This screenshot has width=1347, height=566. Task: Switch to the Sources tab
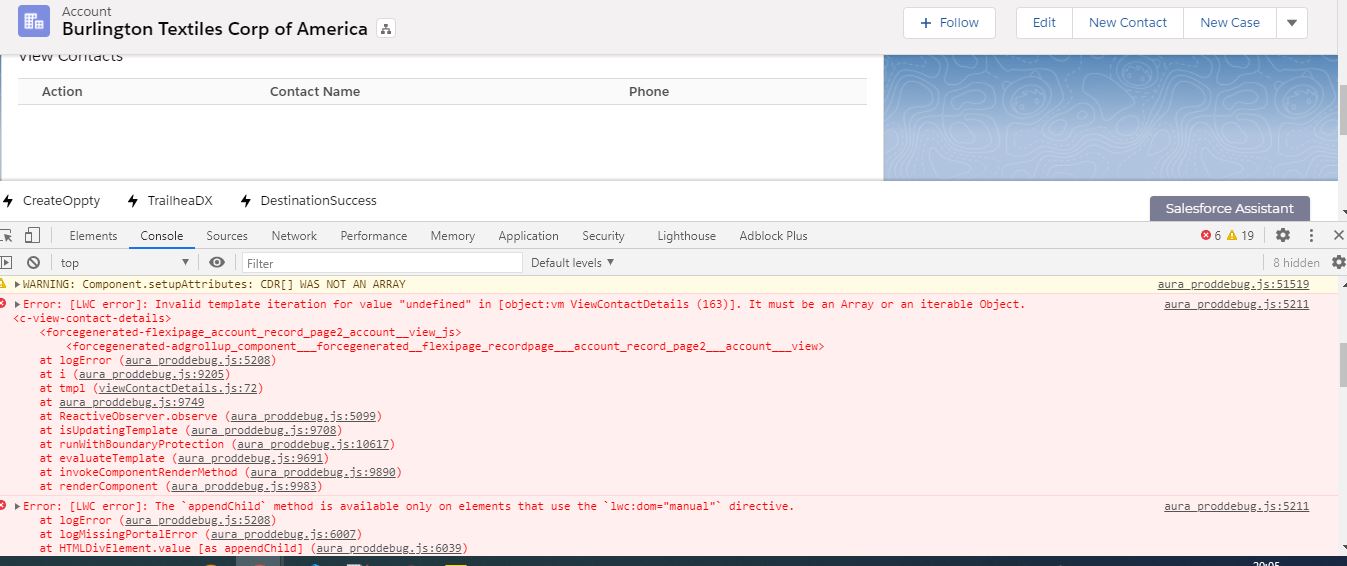[227, 236]
